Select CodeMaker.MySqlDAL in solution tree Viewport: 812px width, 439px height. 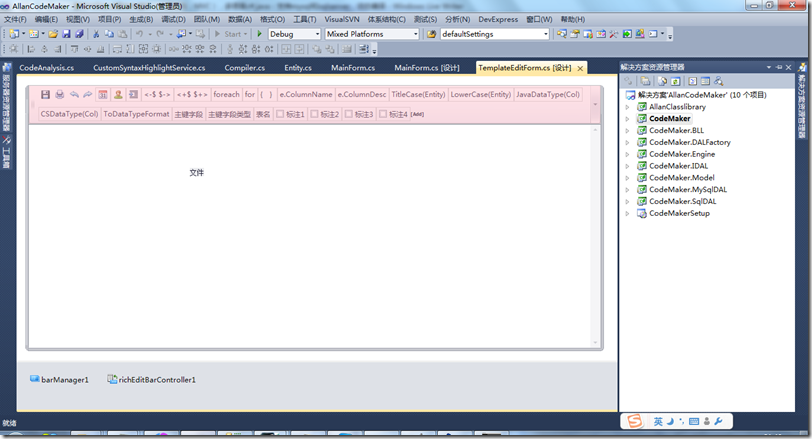click(x=688, y=189)
